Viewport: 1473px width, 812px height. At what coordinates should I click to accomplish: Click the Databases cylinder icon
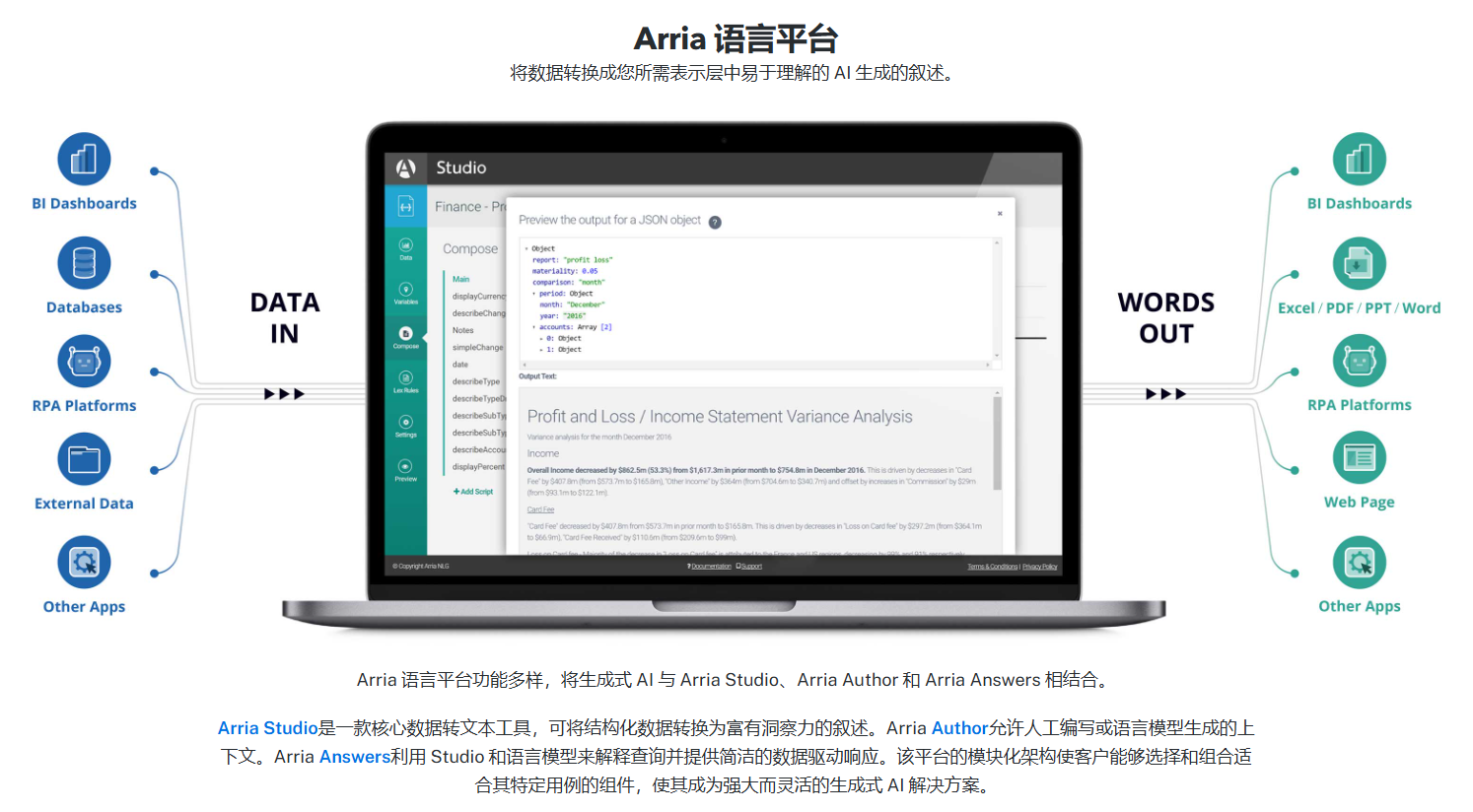[84, 263]
